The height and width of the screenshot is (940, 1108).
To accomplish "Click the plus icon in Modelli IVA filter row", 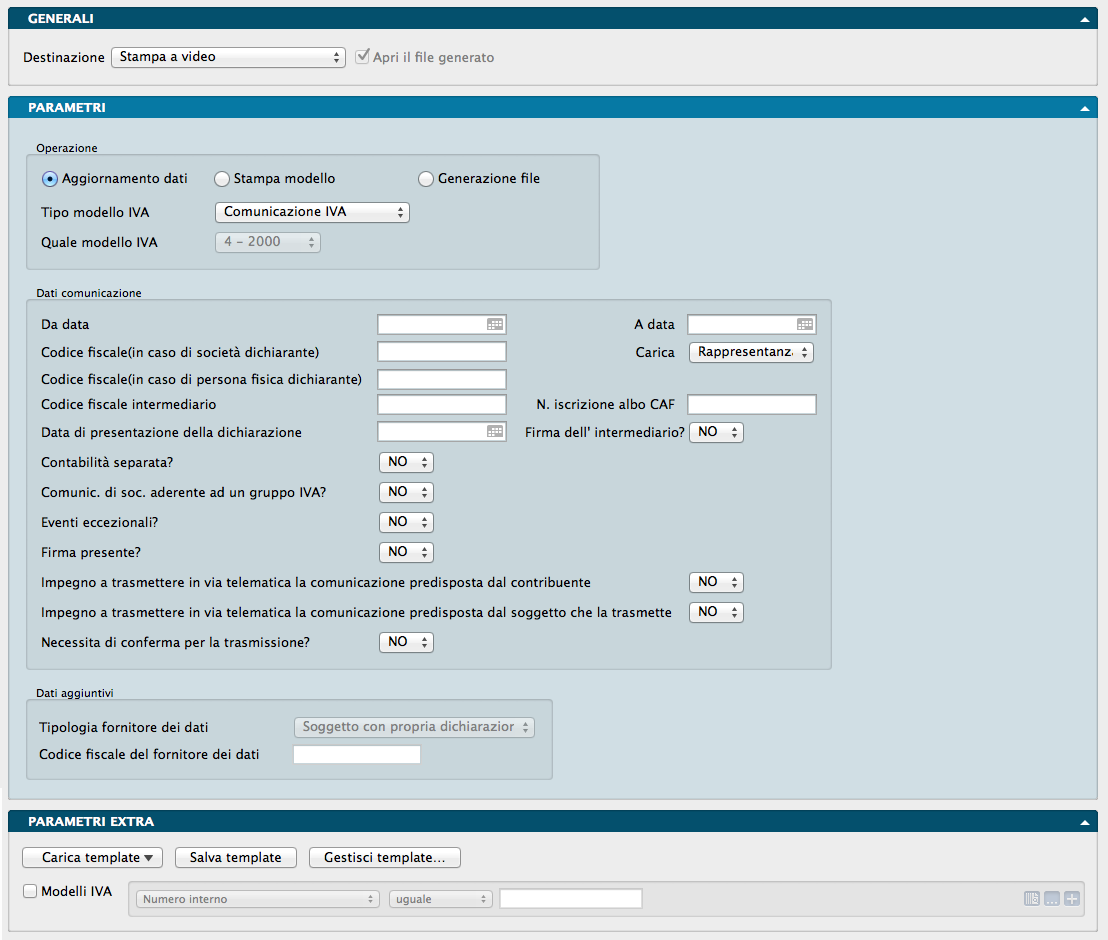I will pos(1071,899).
